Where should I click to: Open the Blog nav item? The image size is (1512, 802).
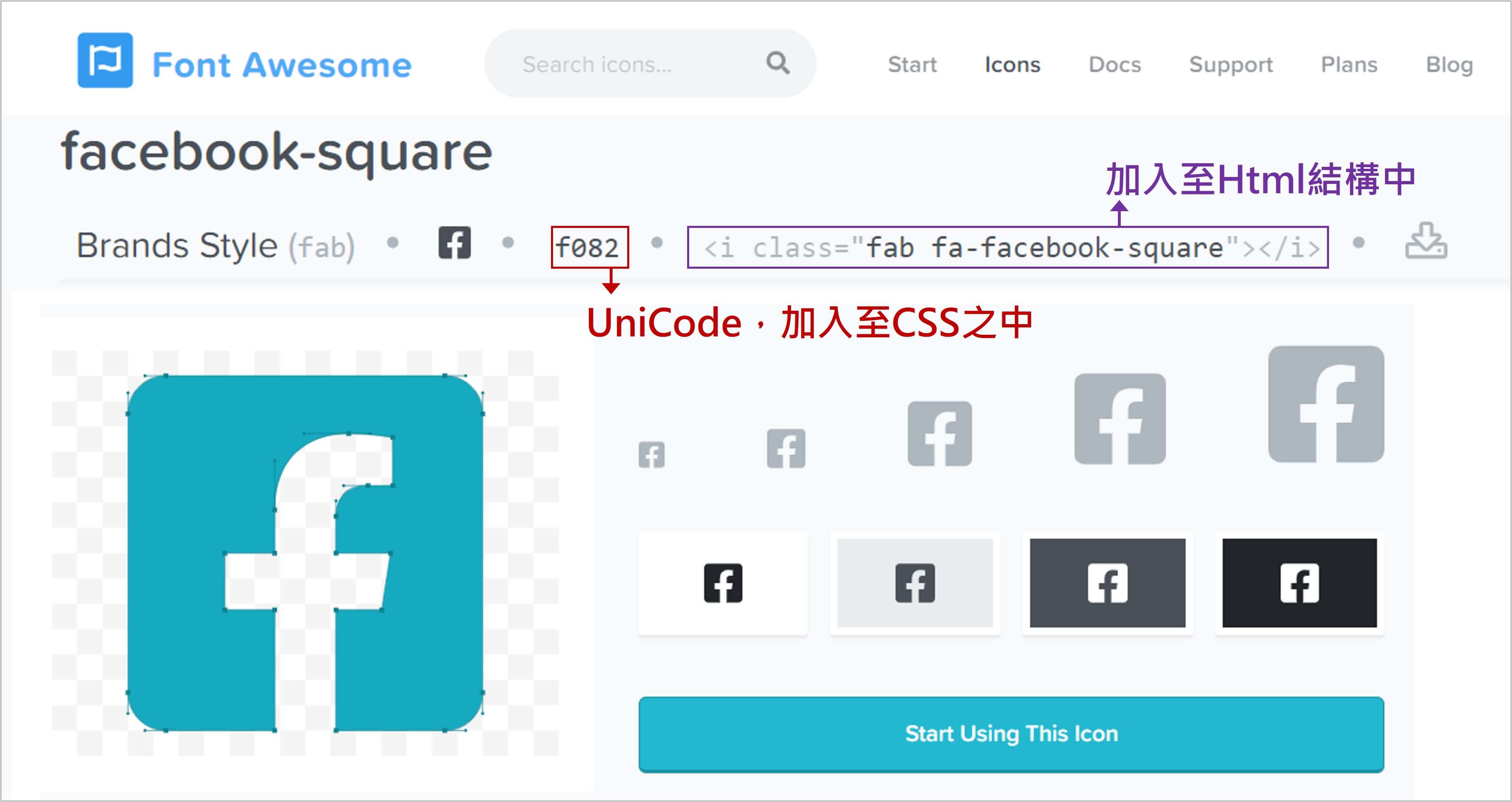(x=1449, y=64)
